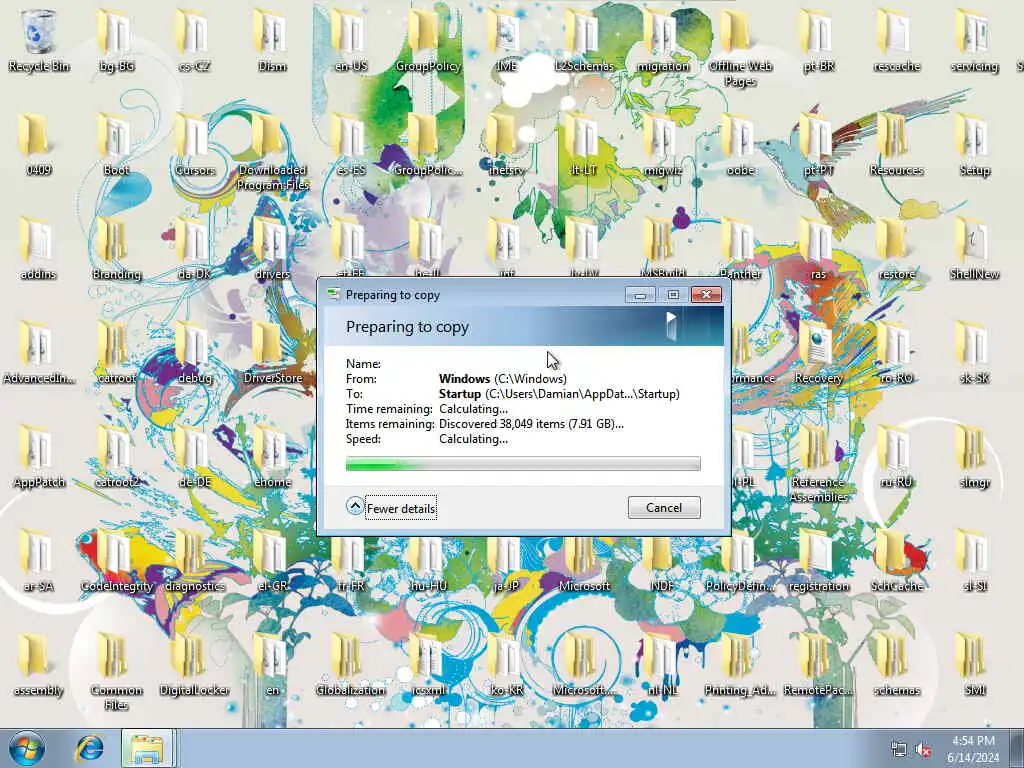Screen dimensions: 1024x768
Task: Select the da-DK folder icon
Action: point(194,248)
